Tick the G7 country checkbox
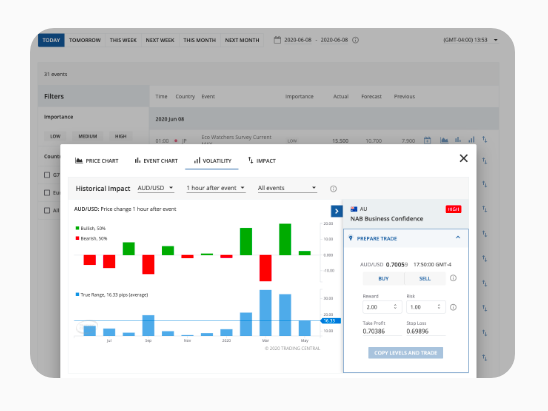 (x=47, y=175)
